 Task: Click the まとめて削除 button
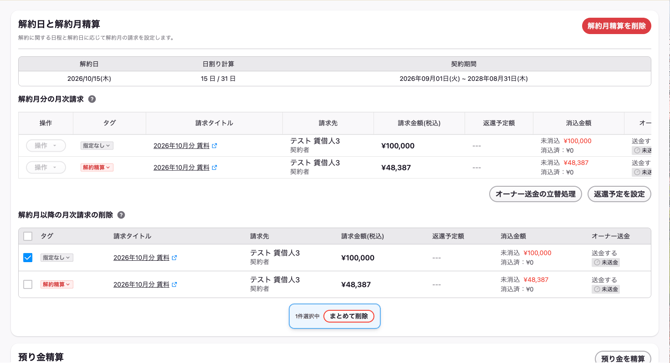pyautogui.click(x=349, y=316)
